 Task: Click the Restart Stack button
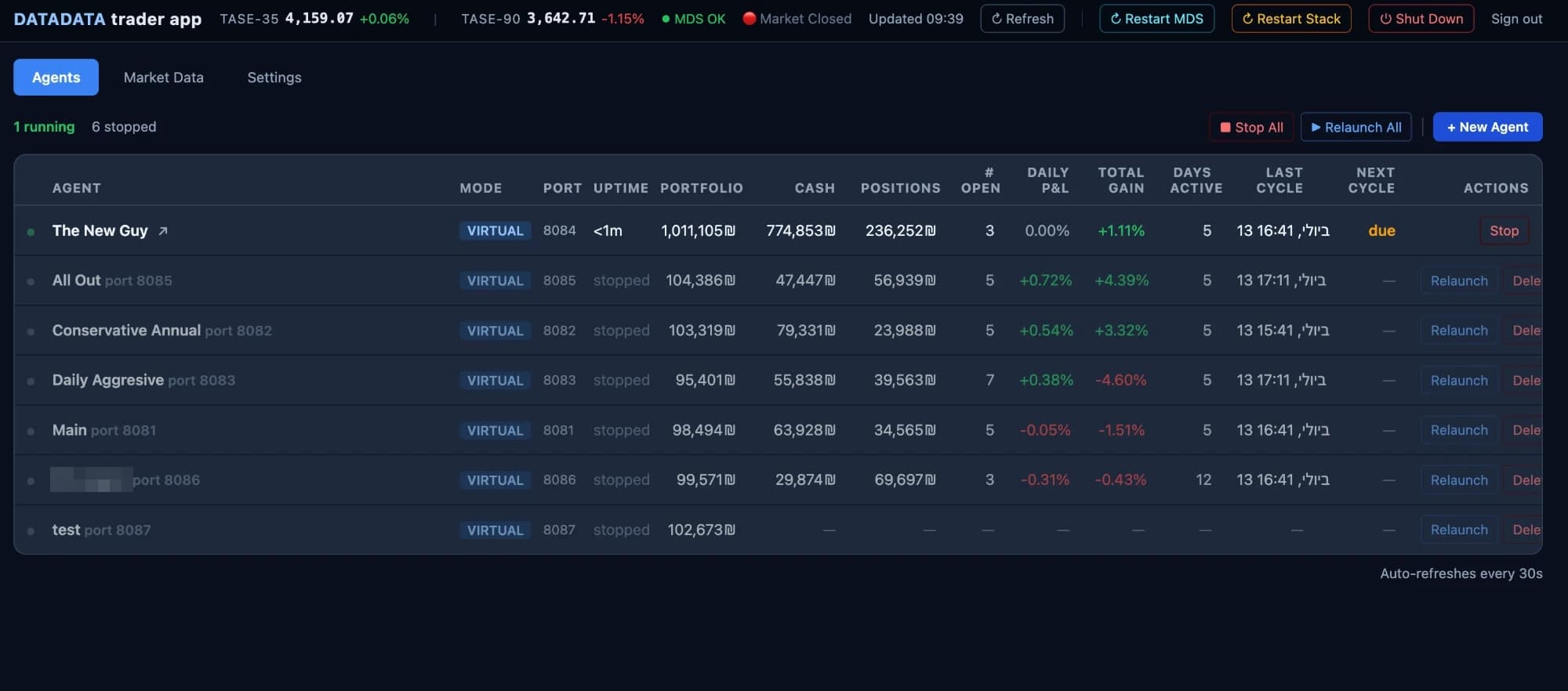[1291, 18]
